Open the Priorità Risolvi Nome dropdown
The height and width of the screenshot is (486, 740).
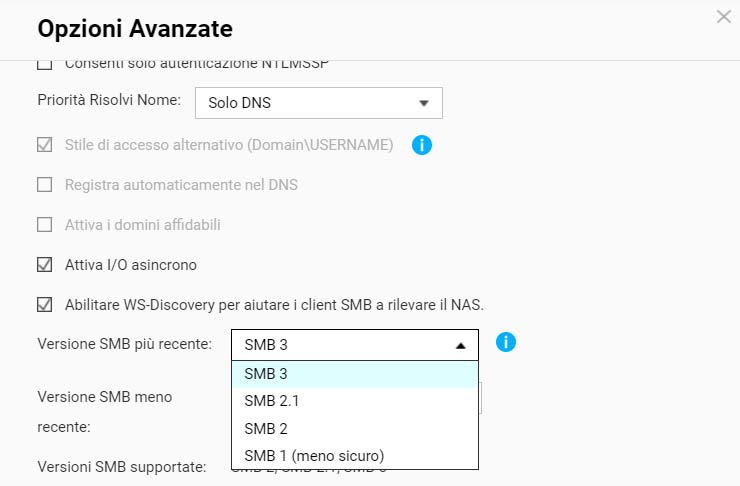(318, 103)
